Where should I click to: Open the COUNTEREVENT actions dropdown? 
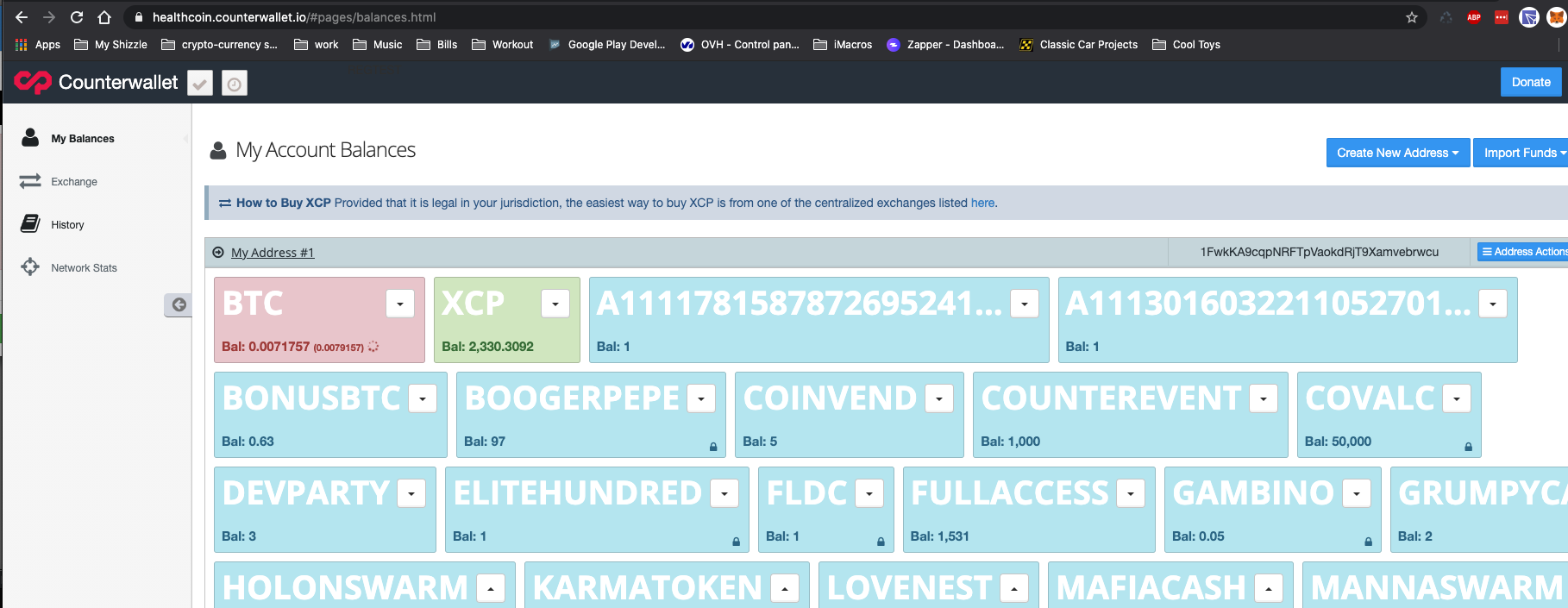tap(1264, 398)
